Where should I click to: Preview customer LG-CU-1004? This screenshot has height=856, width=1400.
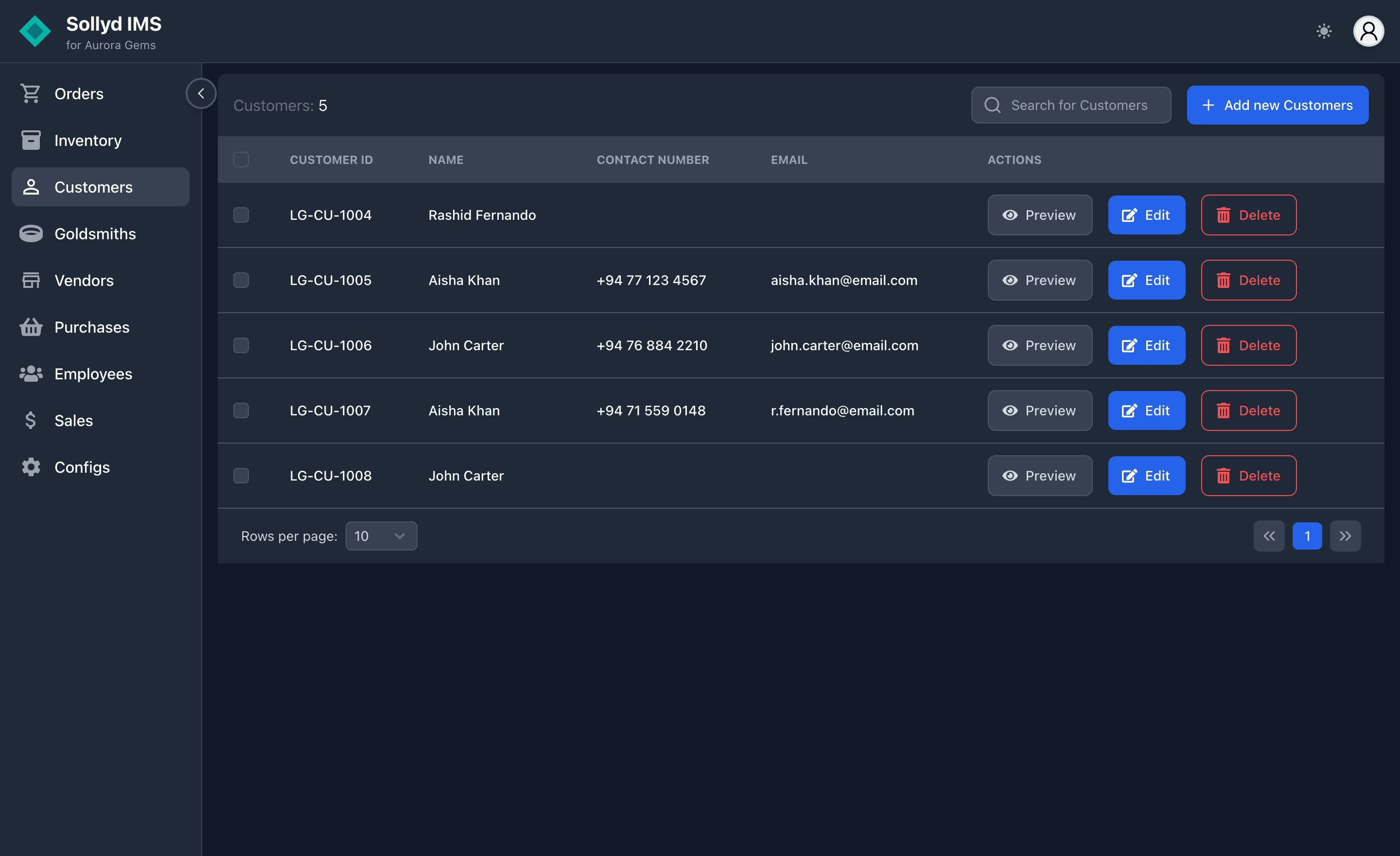pyautogui.click(x=1039, y=215)
